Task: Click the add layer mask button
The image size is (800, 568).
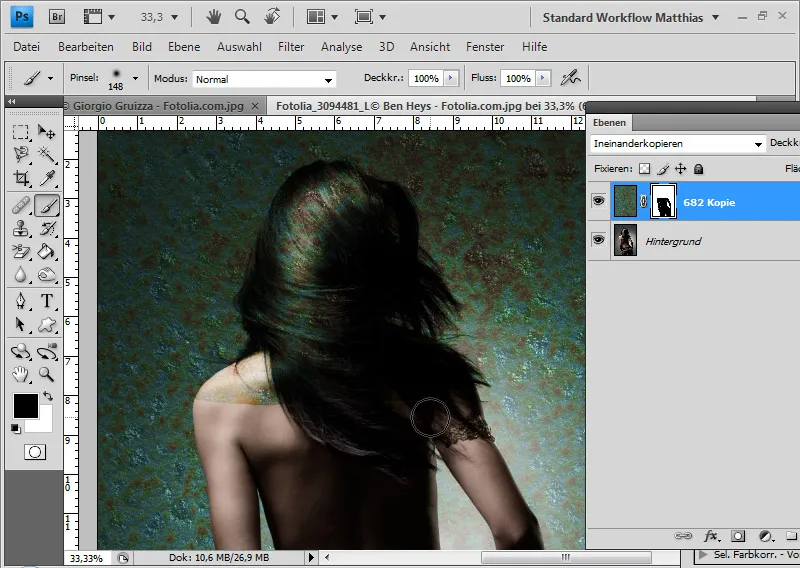Action: (x=738, y=536)
